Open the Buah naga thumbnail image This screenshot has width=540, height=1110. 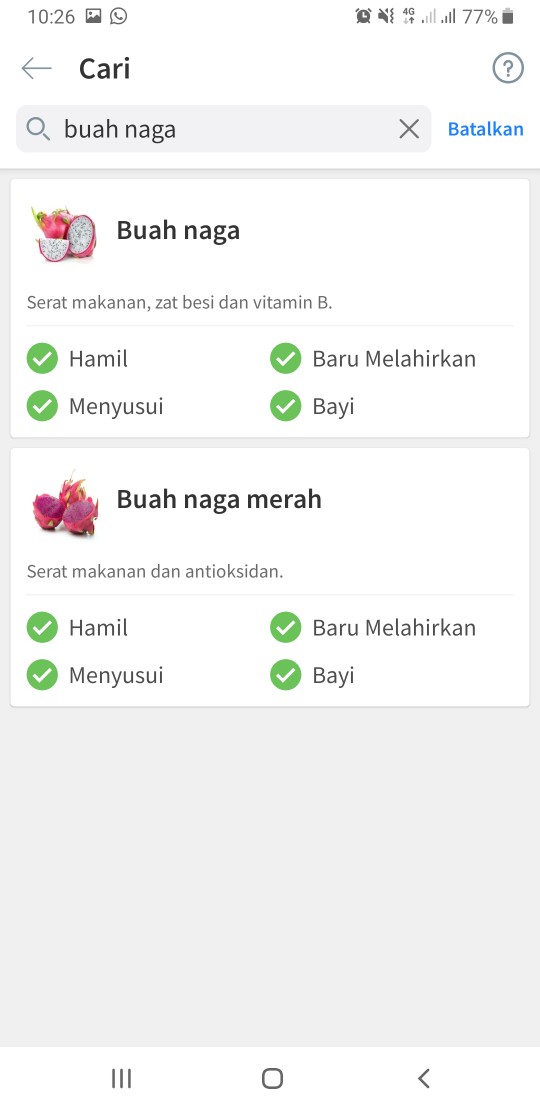(64, 234)
